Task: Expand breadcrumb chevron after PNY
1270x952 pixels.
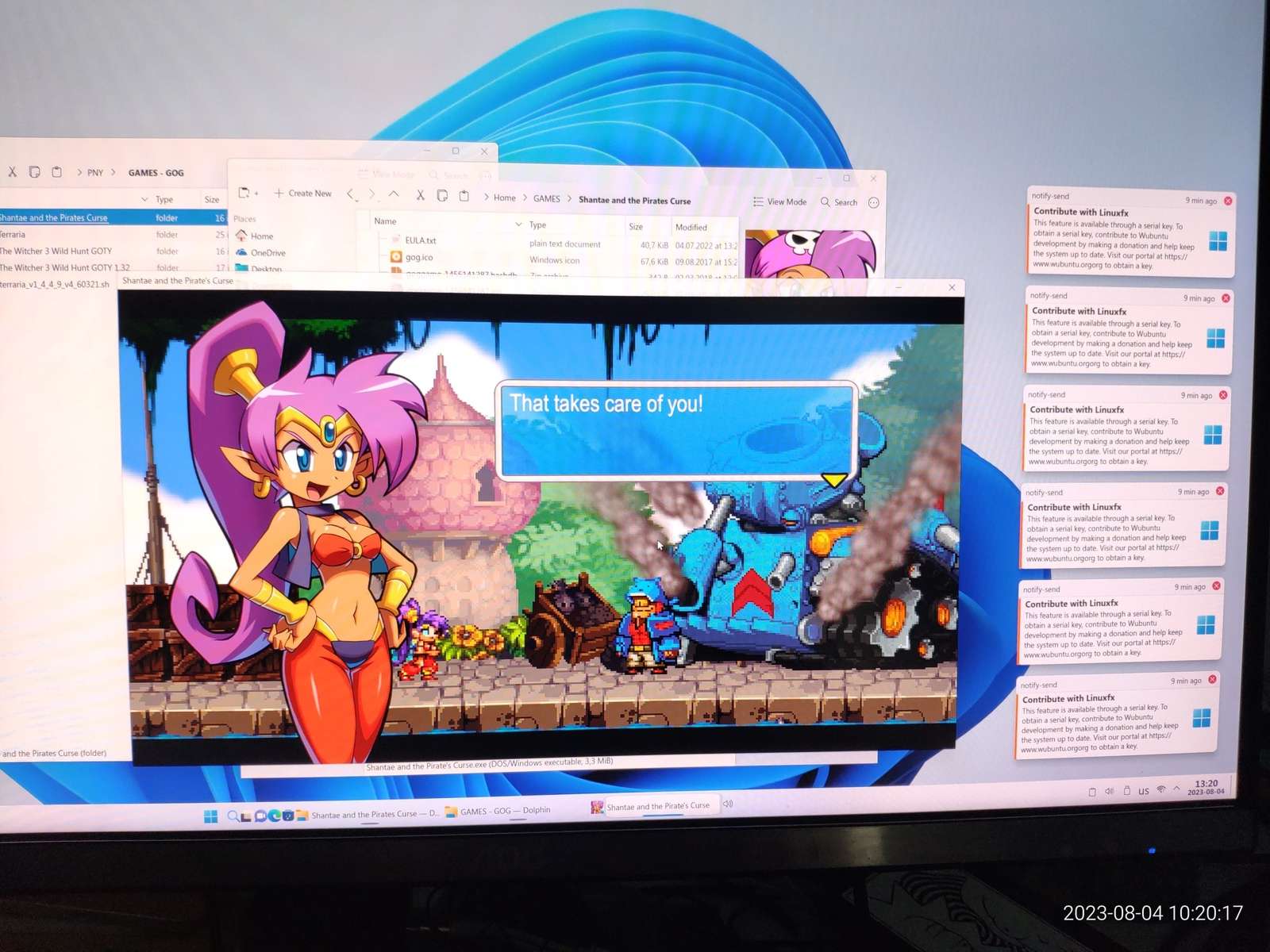Action: point(114,172)
